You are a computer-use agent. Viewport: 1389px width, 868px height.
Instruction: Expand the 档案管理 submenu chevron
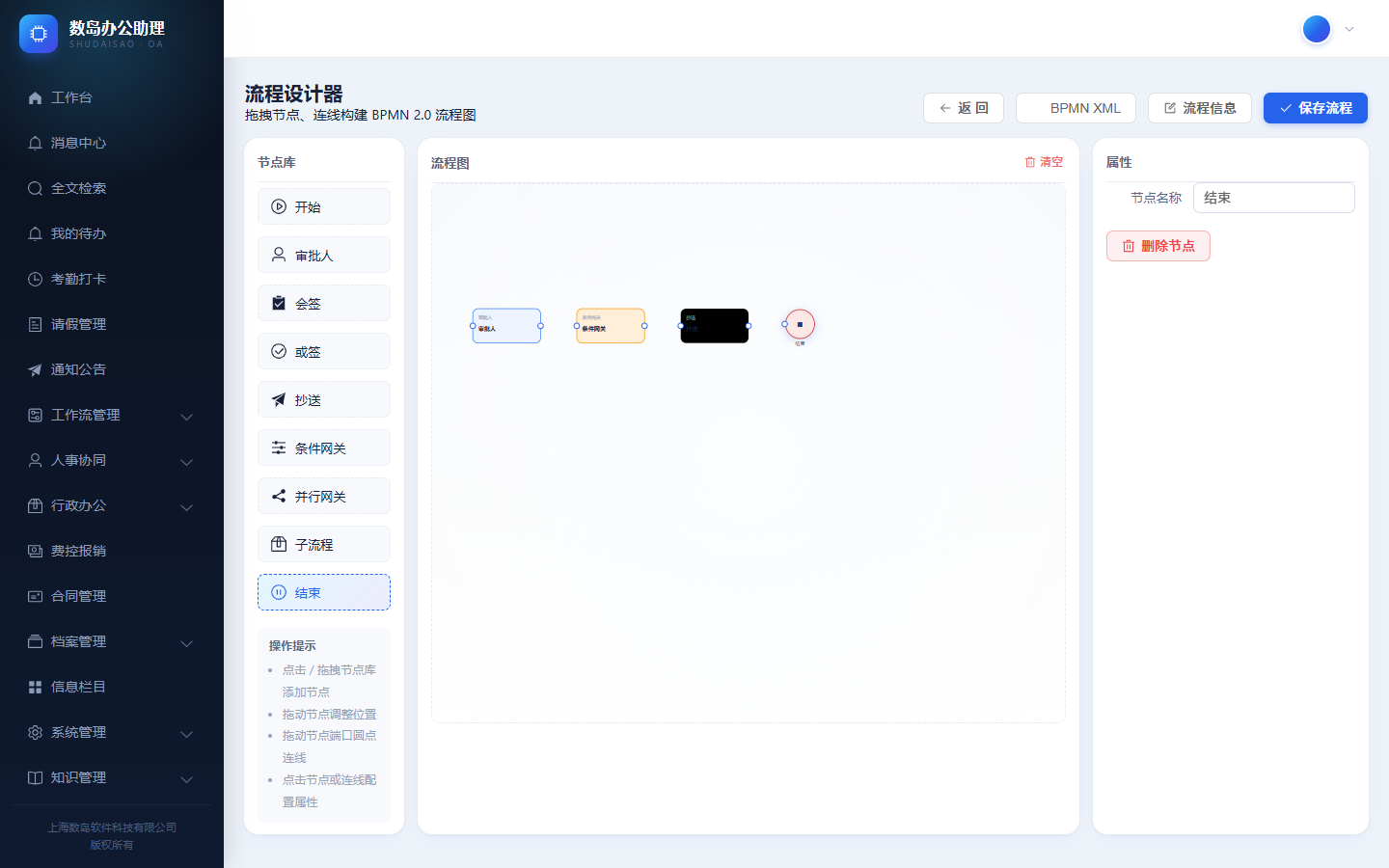click(x=187, y=642)
